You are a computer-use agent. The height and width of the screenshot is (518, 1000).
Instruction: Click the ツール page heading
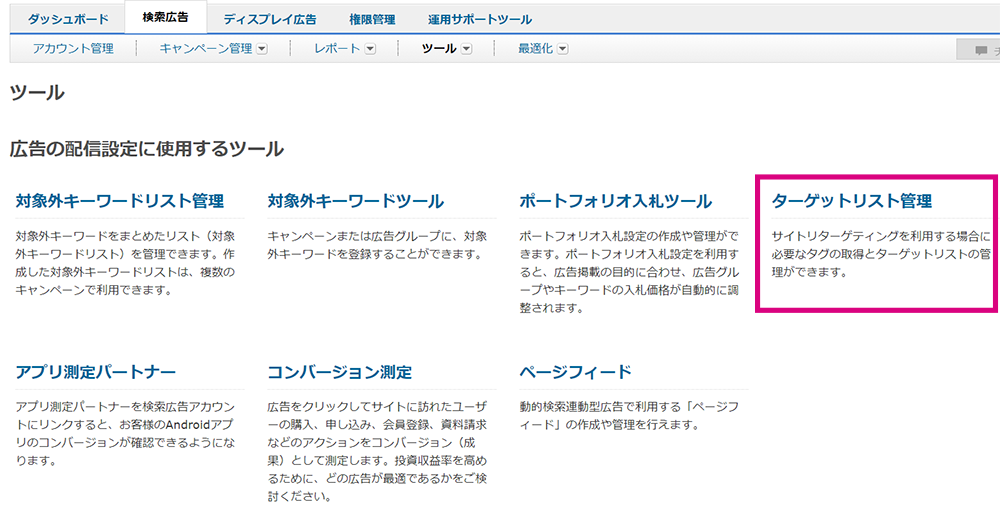coord(37,93)
